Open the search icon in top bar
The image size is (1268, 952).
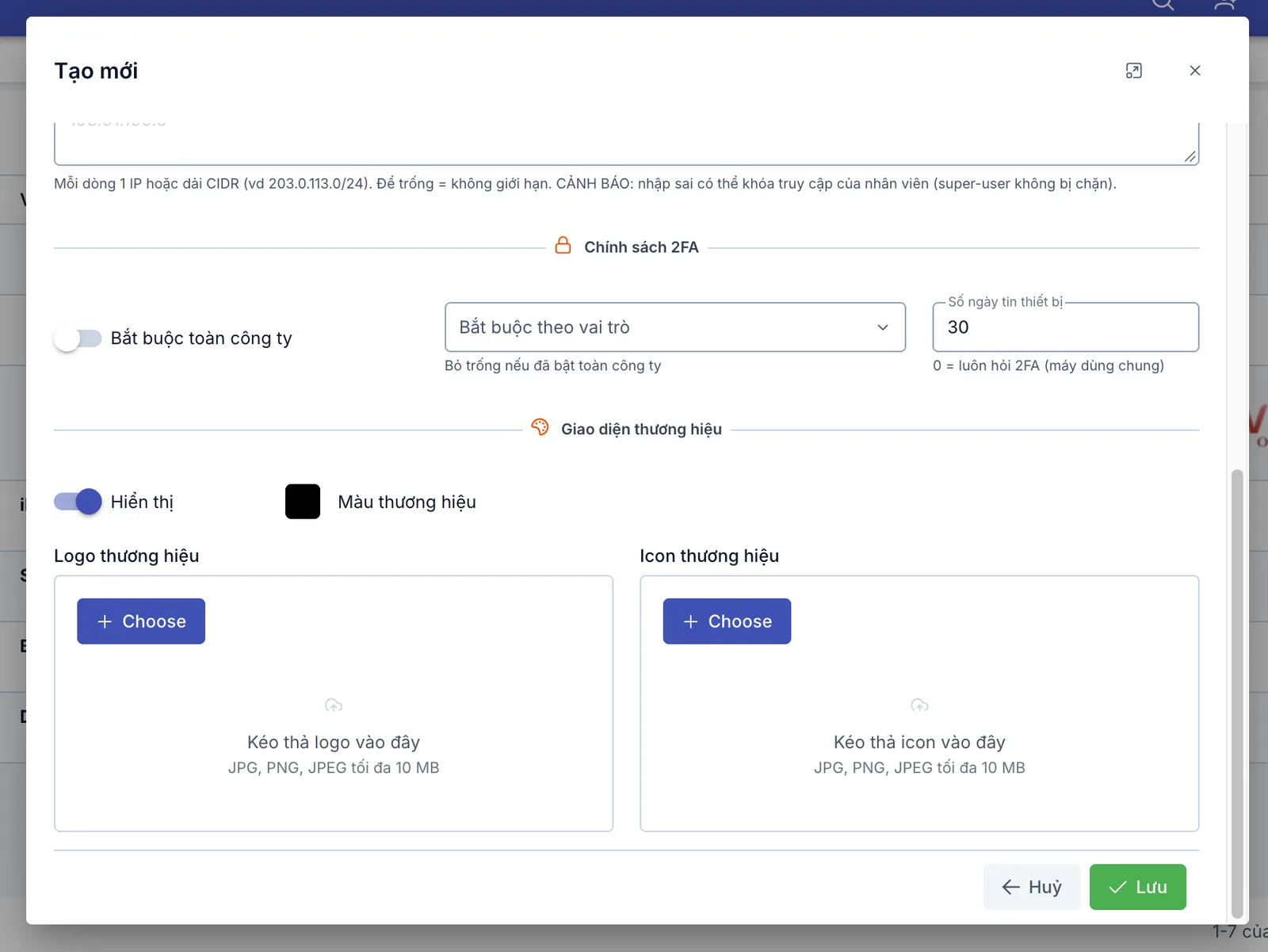click(1163, 4)
